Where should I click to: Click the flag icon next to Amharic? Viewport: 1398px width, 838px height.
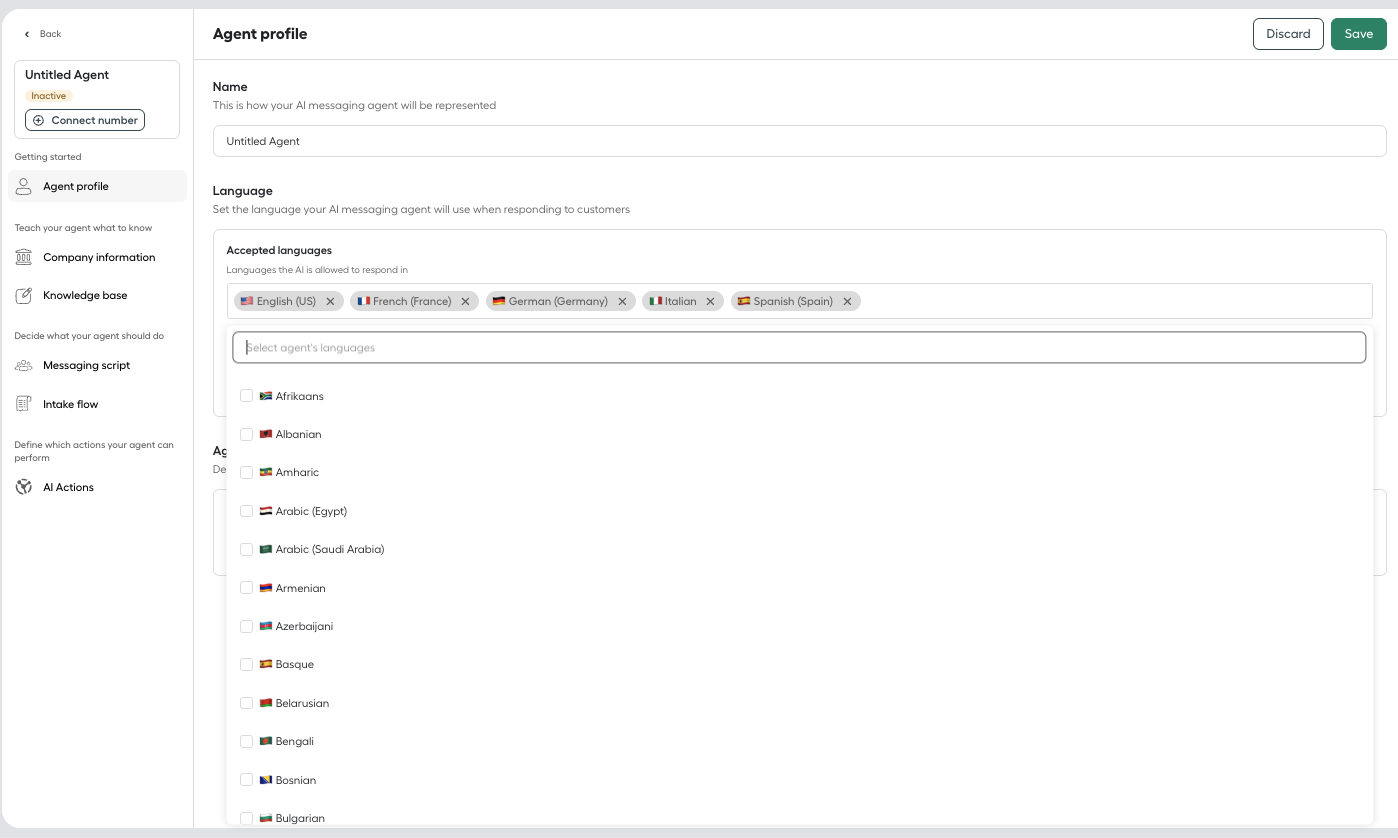click(x=266, y=472)
